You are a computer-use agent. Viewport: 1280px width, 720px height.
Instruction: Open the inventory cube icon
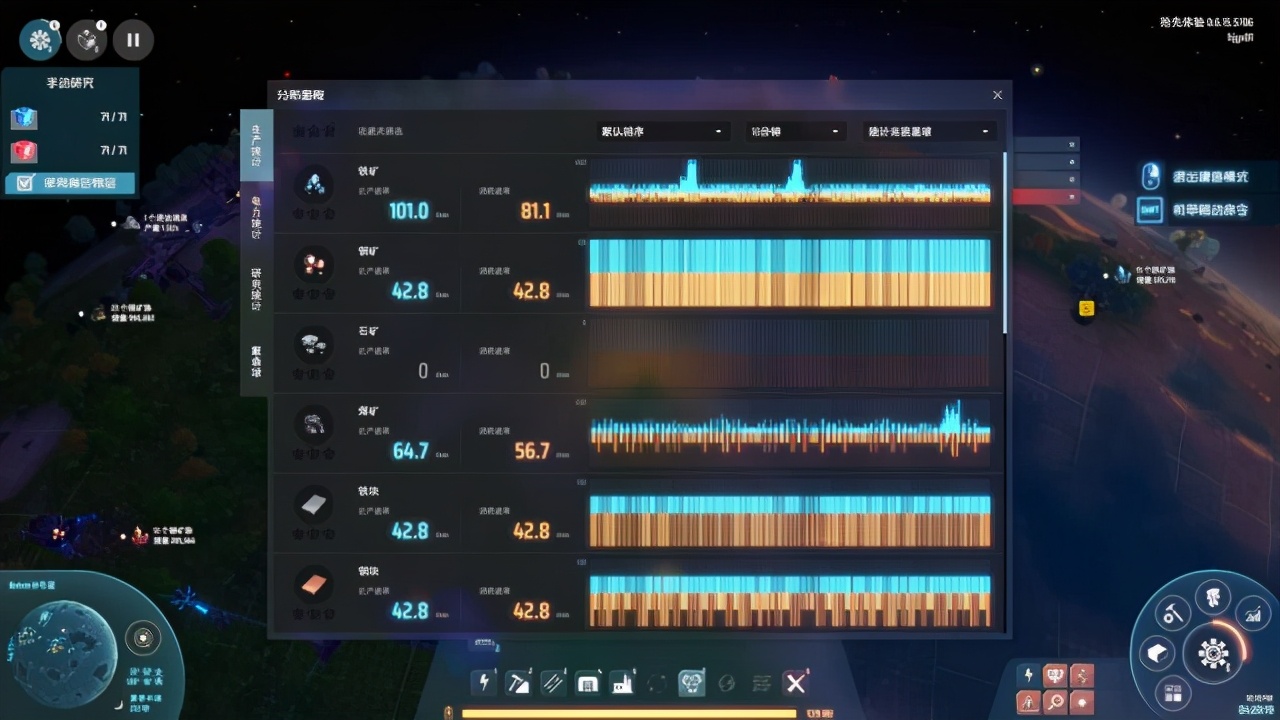(1157, 653)
